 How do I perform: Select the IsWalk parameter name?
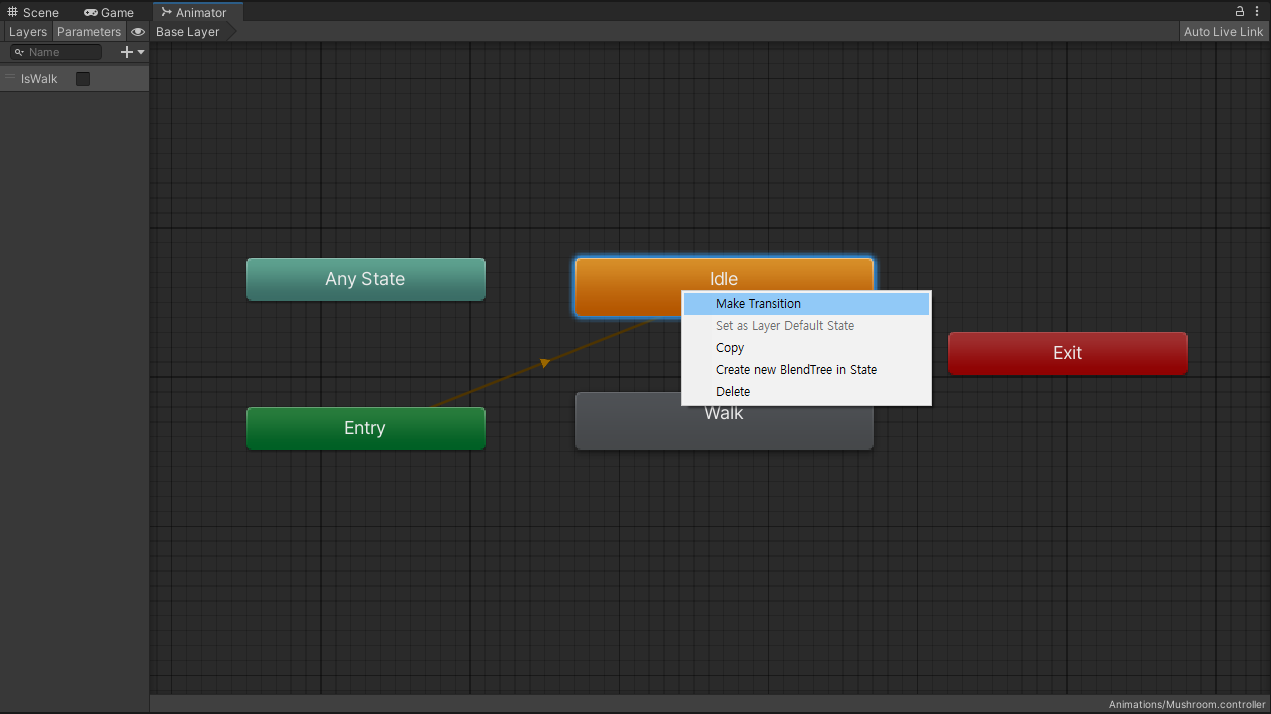pos(39,79)
